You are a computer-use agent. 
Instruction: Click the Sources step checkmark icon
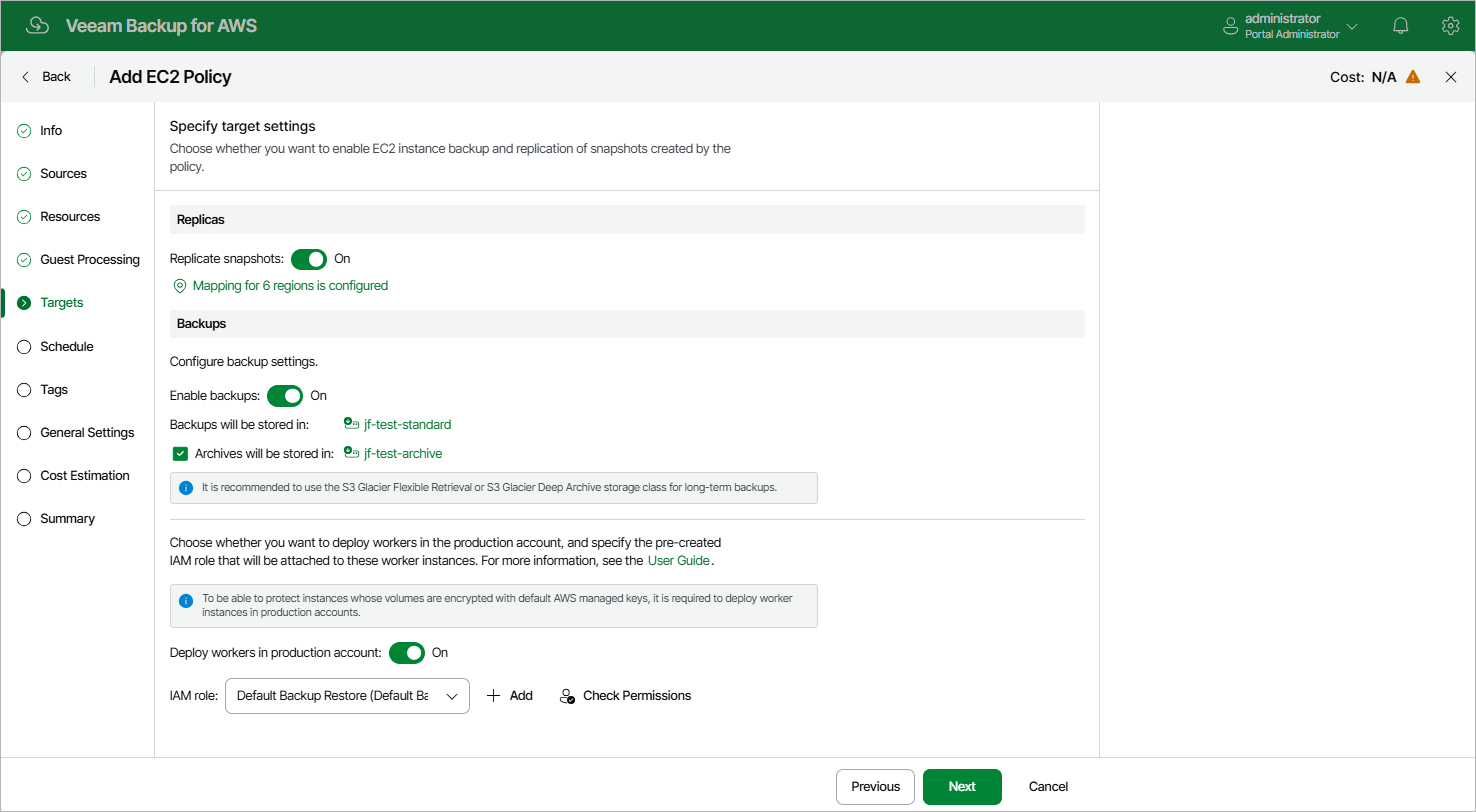click(24, 174)
